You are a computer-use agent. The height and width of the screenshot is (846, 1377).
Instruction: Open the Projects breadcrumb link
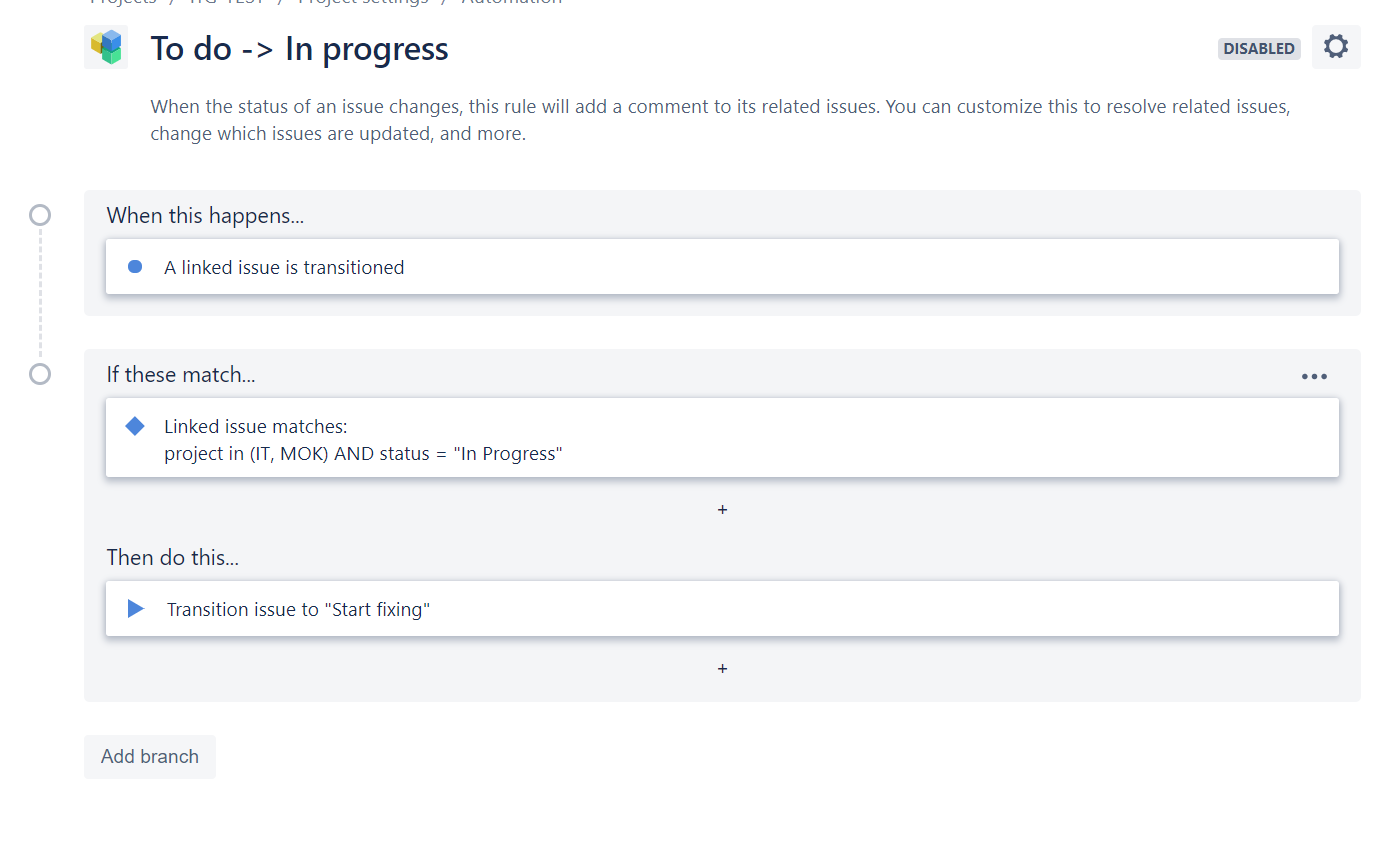123,3
